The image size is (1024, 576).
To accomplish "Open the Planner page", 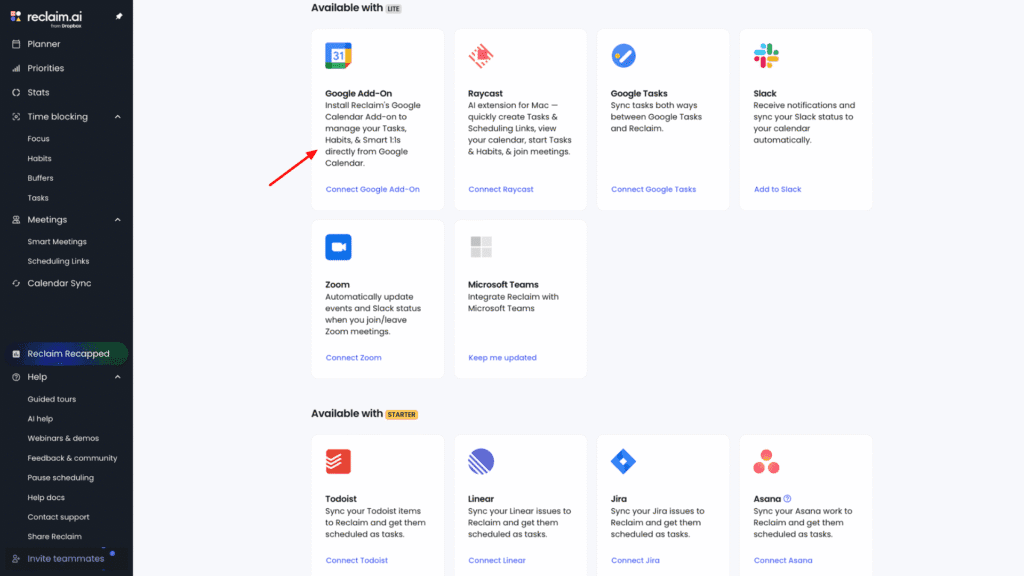I will click(44, 44).
